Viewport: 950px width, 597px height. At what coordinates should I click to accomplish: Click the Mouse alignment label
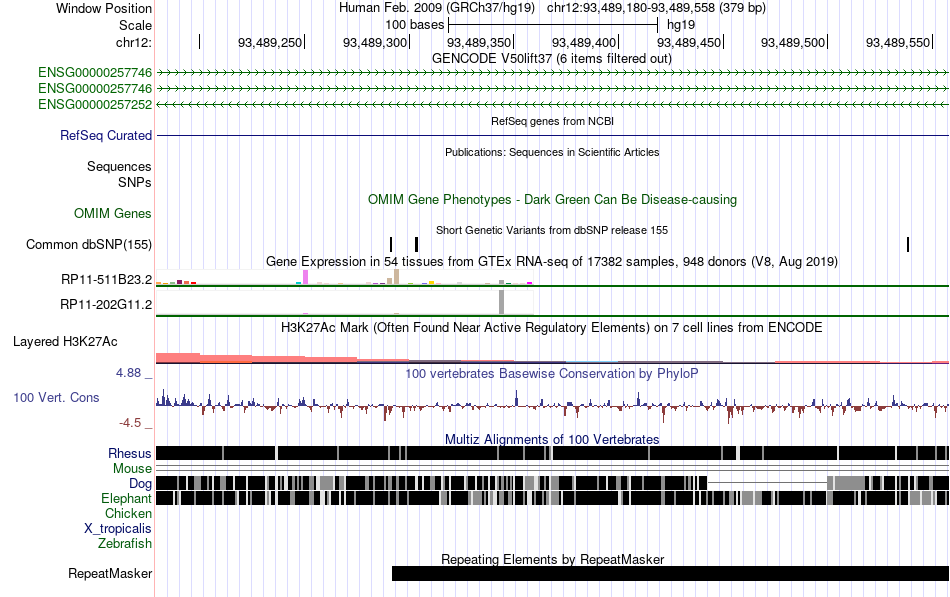point(132,469)
